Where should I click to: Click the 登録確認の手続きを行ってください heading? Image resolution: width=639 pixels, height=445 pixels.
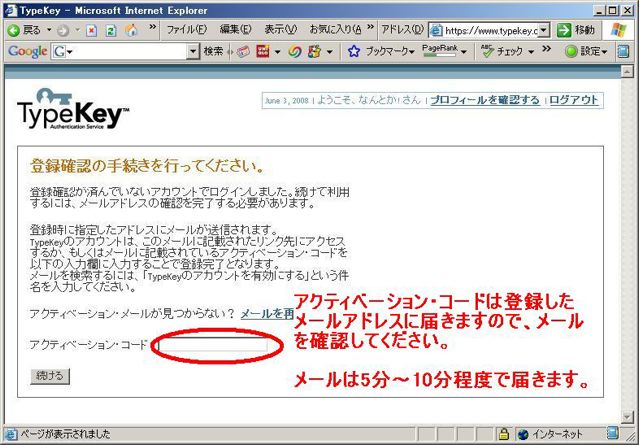pyautogui.click(x=148, y=166)
